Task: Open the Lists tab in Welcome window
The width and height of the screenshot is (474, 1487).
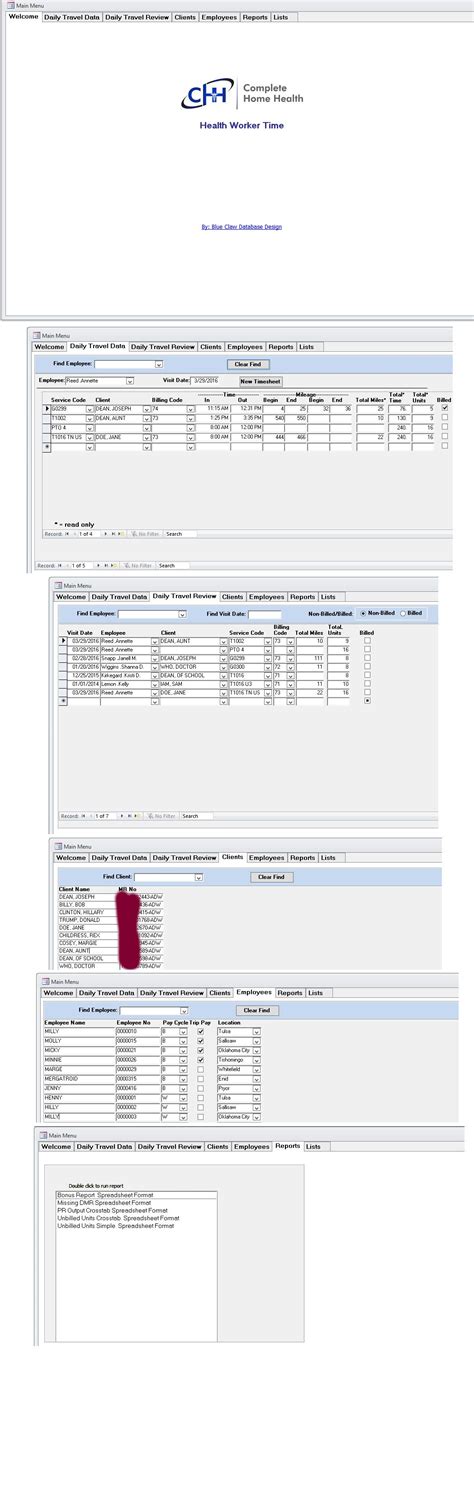Action: tap(281, 17)
